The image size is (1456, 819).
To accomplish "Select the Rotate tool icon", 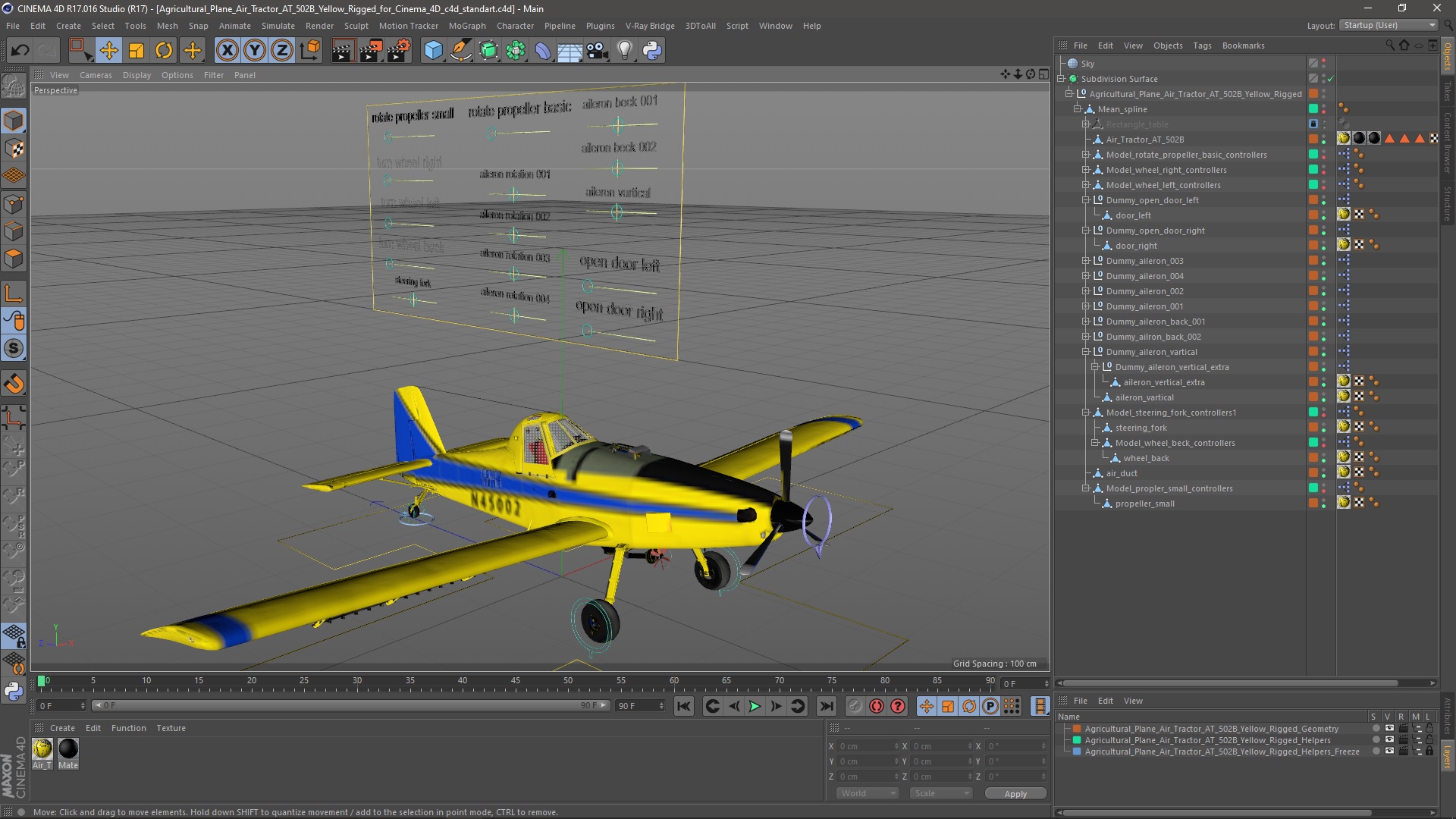I will click(x=164, y=51).
